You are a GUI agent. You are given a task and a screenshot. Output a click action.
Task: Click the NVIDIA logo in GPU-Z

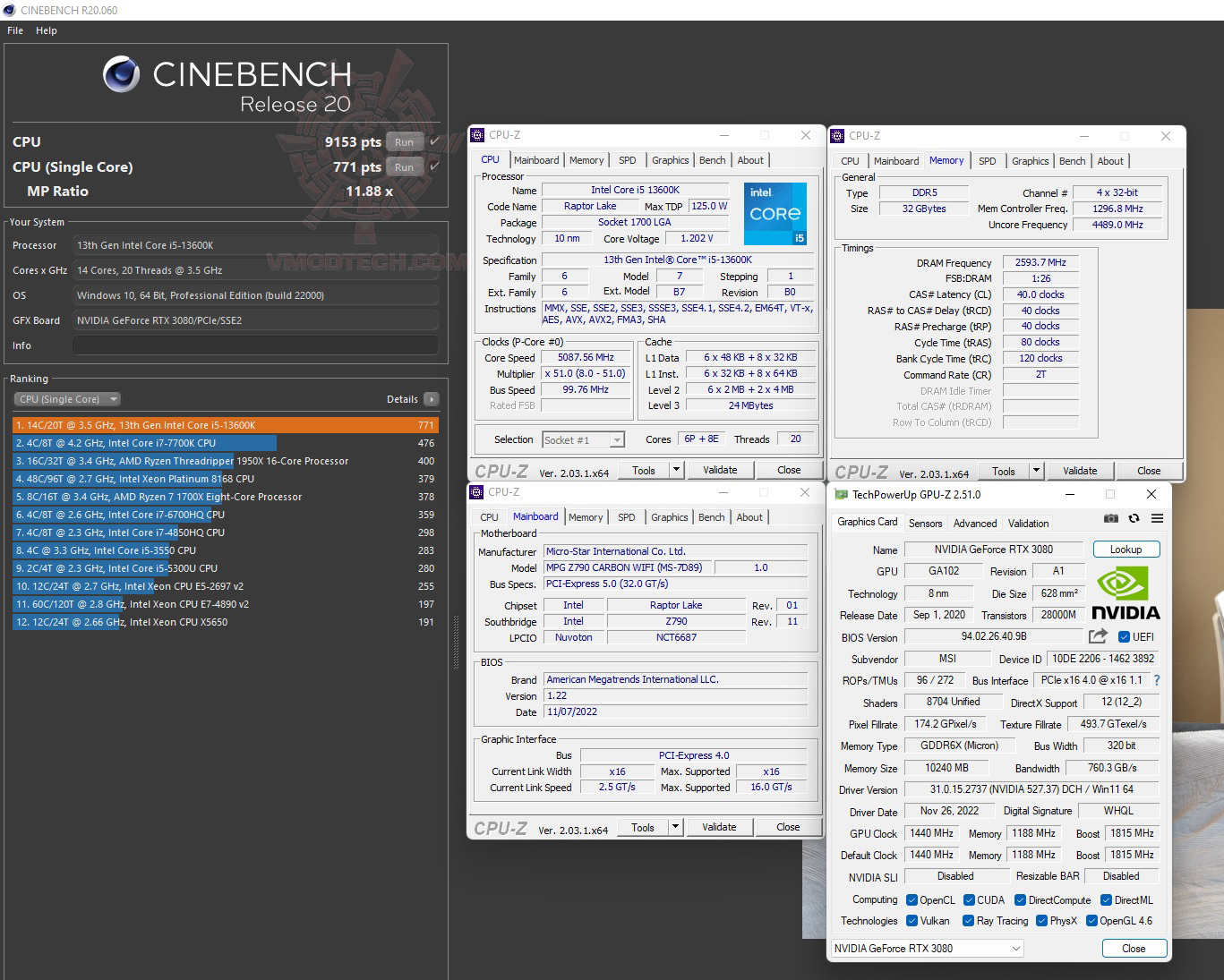(x=1126, y=594)
